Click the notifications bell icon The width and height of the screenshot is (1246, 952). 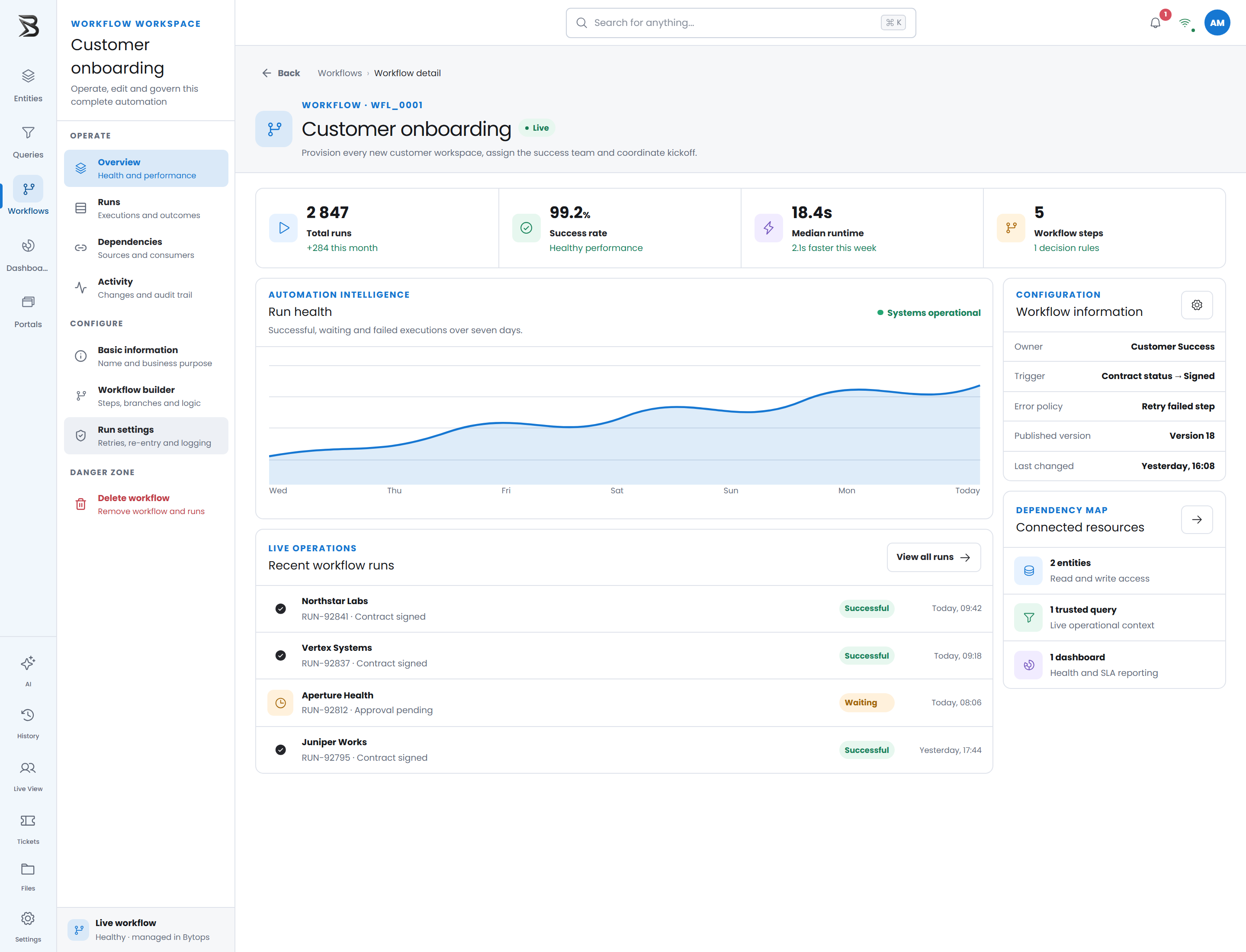coord(1155,23)
